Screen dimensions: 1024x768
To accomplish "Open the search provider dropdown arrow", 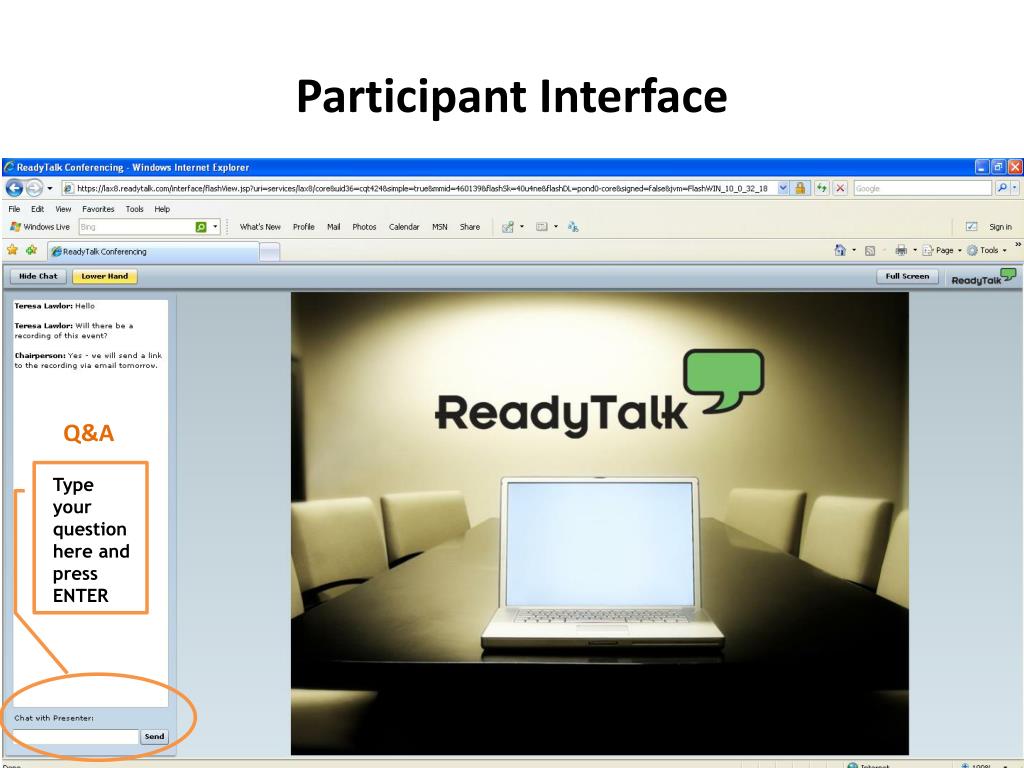I will tap(1015, 188).
